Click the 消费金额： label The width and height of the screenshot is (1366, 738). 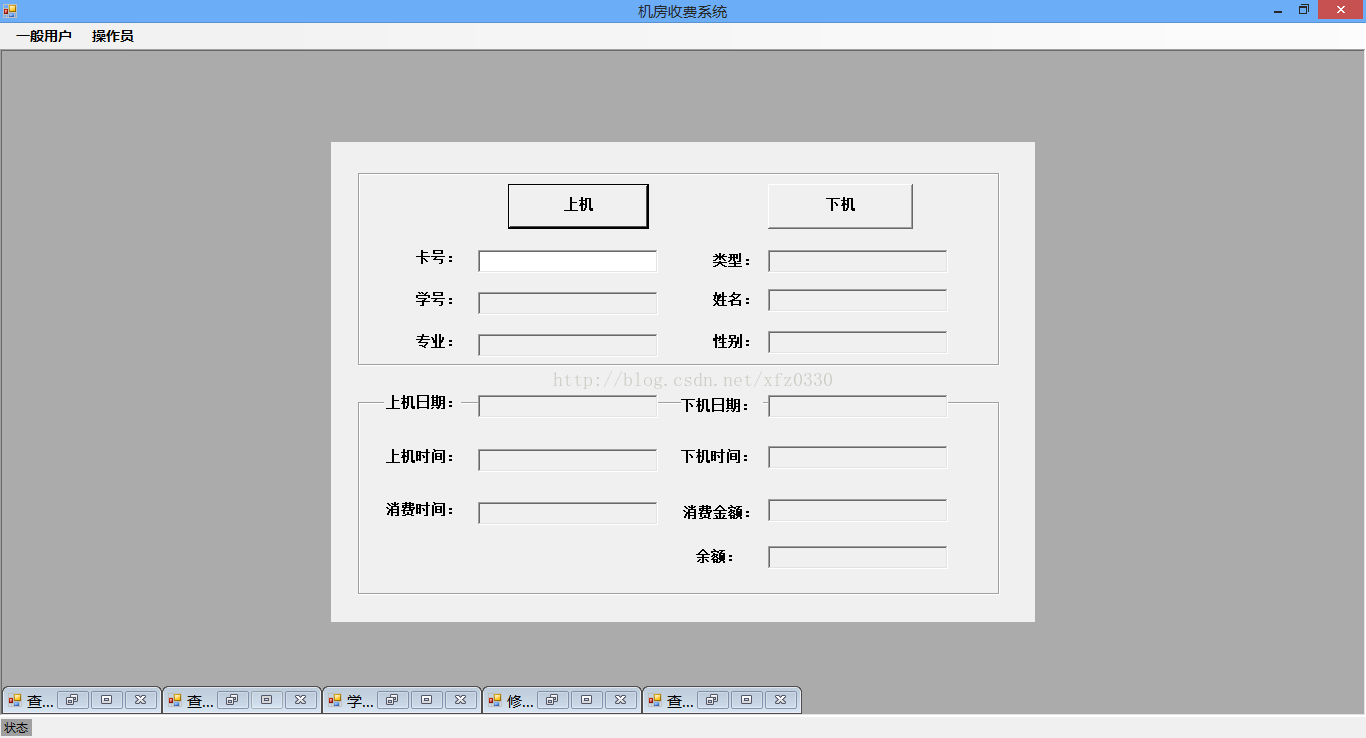tap(717, 513)
